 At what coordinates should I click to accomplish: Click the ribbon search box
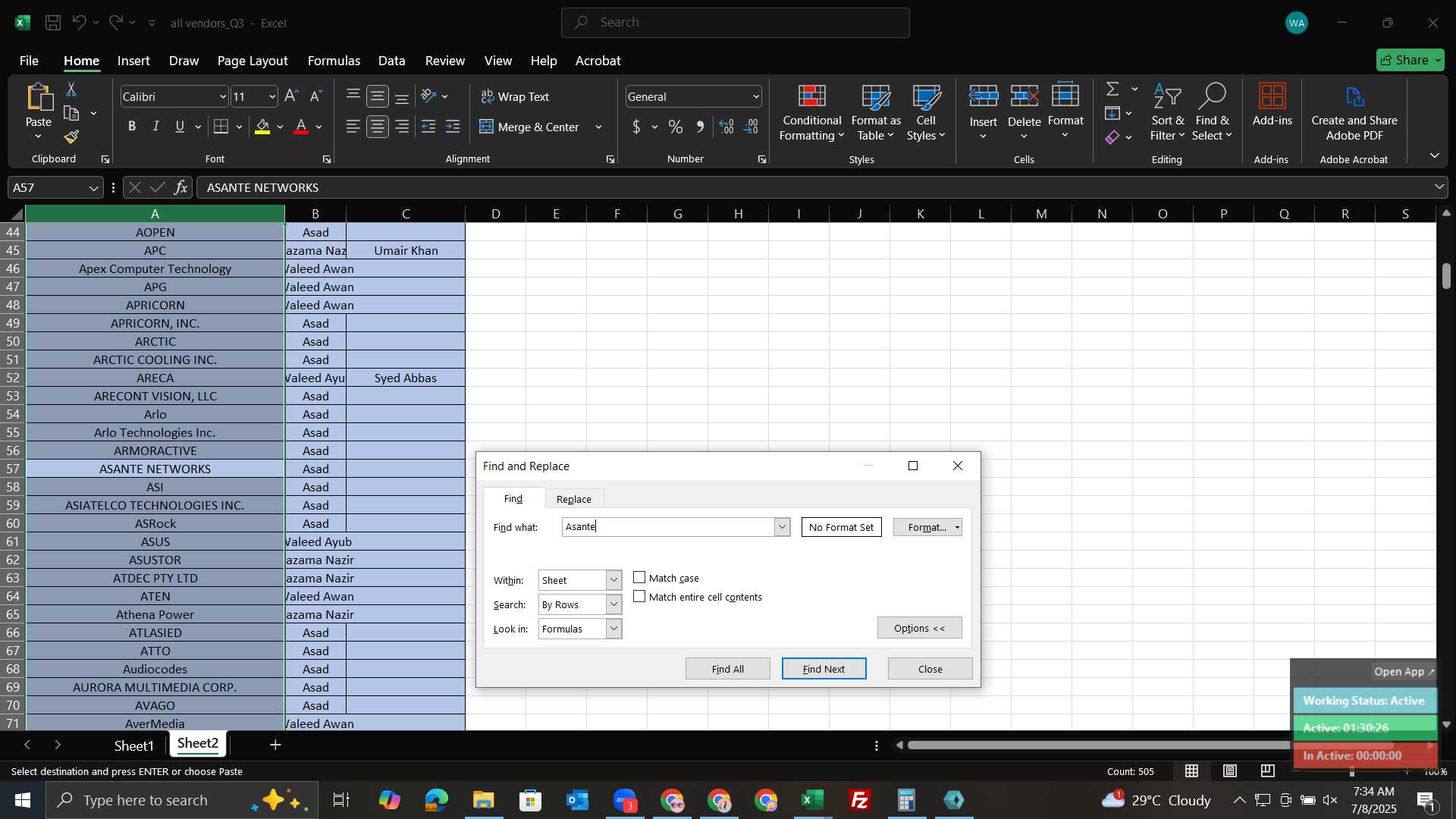pyautogui.click(x=735, y=23)
